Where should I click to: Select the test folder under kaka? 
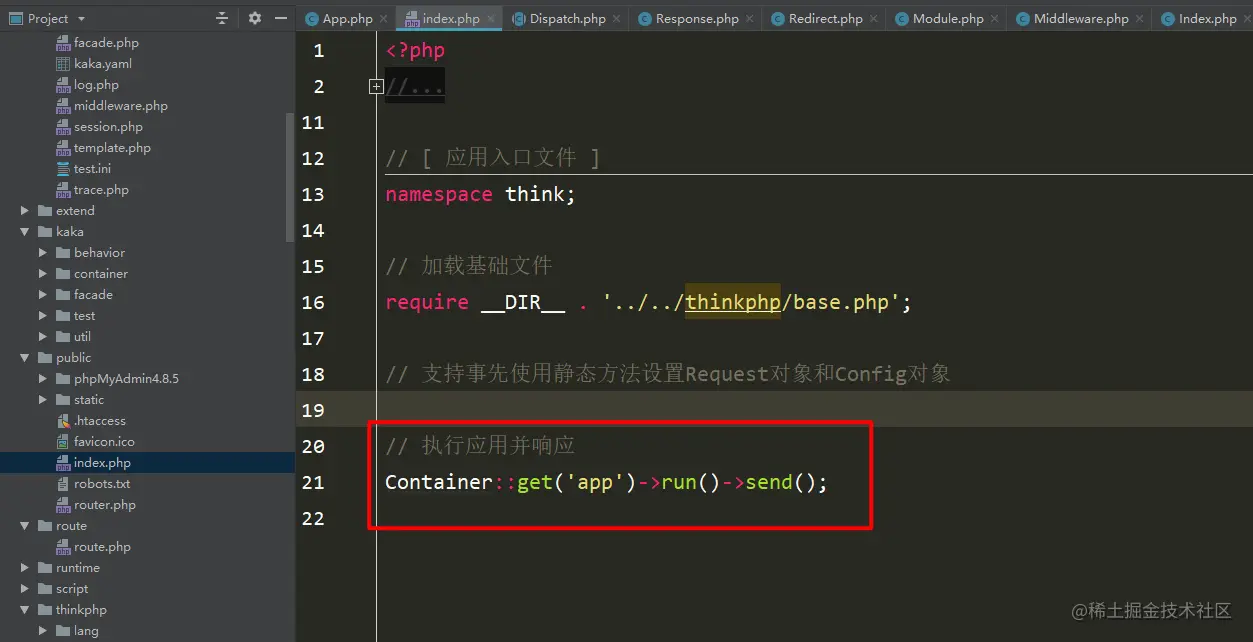coord(84,316)
